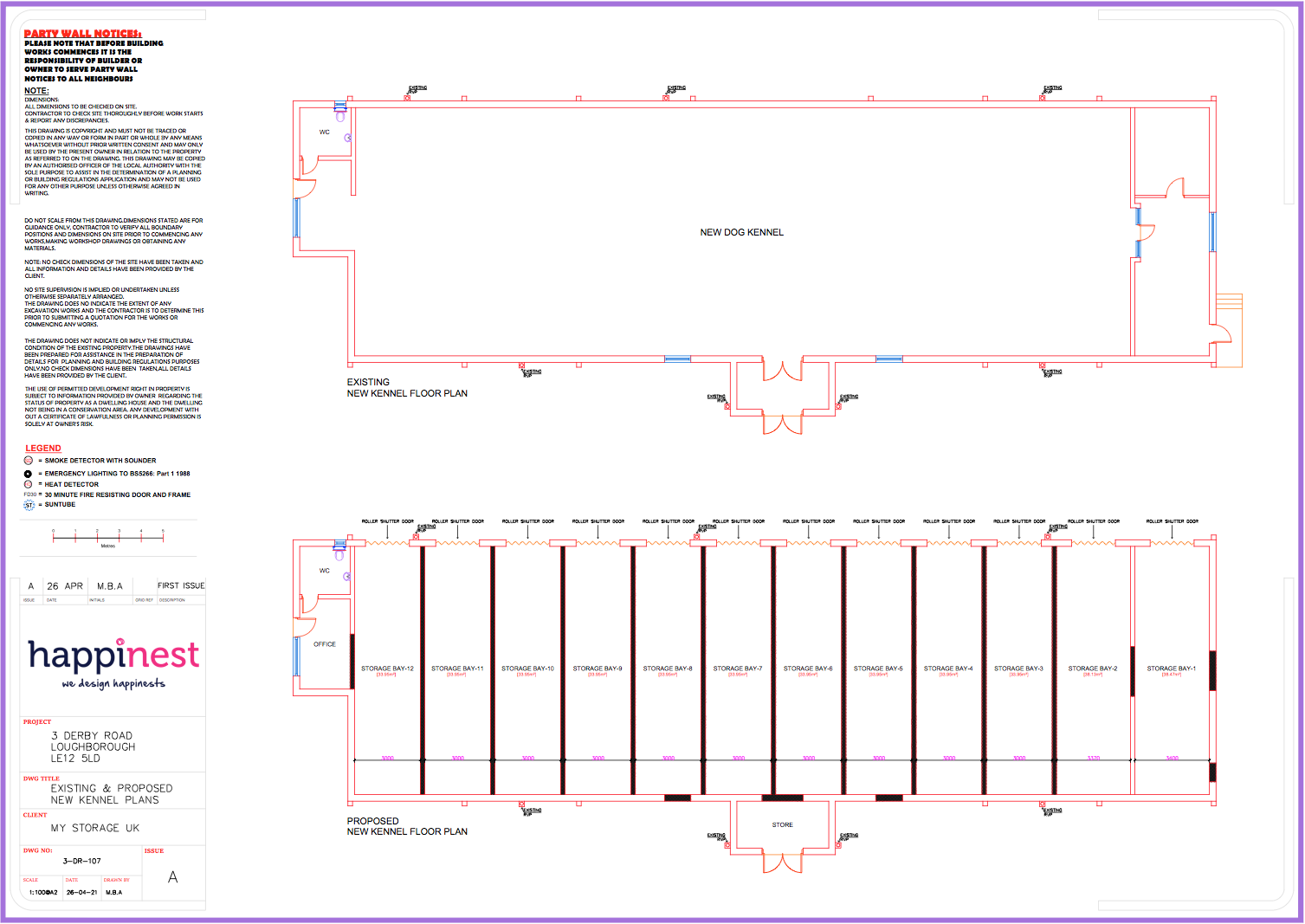Click 'OFFICE' room label
Viewport: 1305px width, 924px height.
(325, 644)
